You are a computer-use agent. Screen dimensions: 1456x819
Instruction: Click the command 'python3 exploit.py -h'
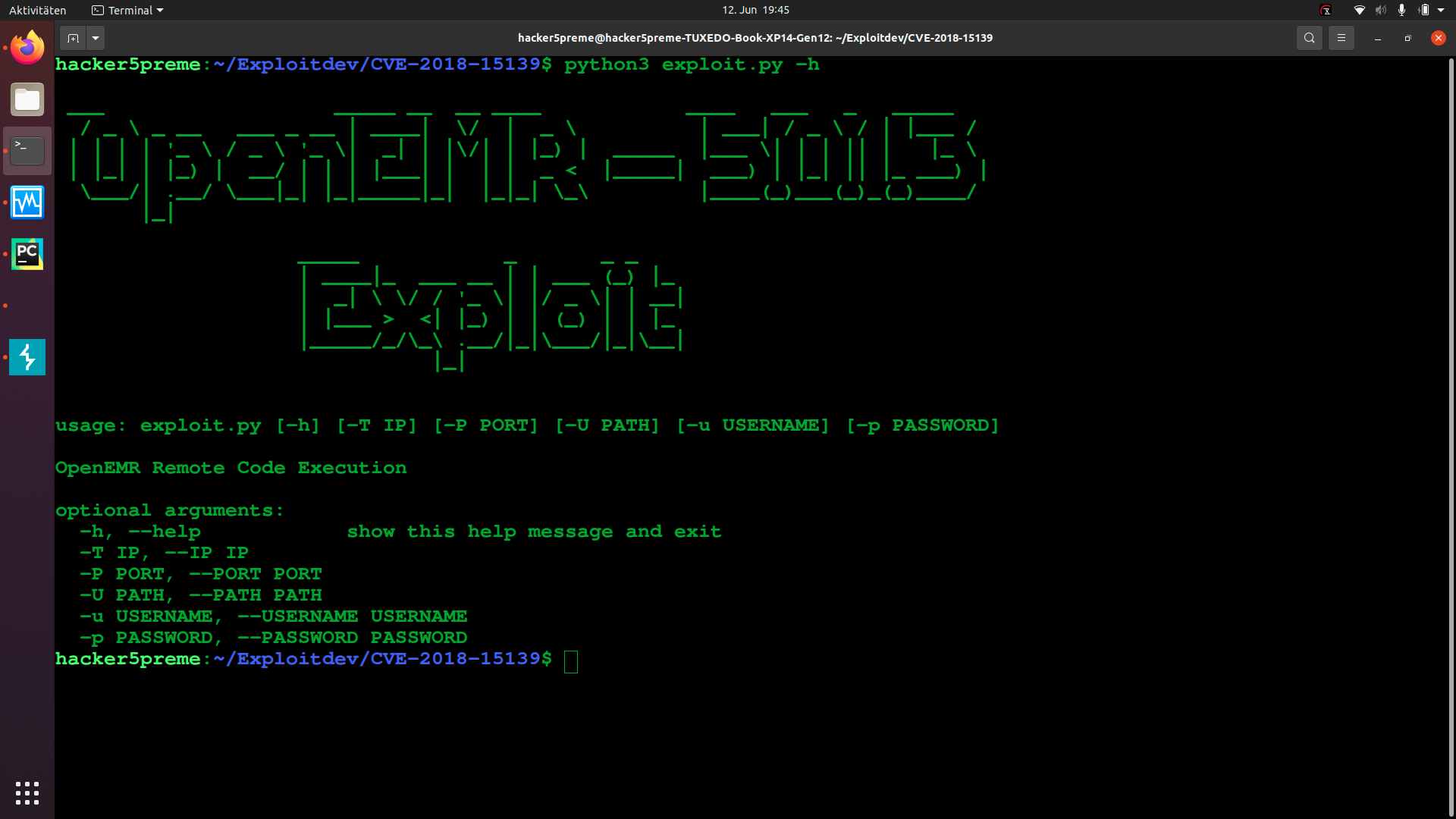coord(692,64)
